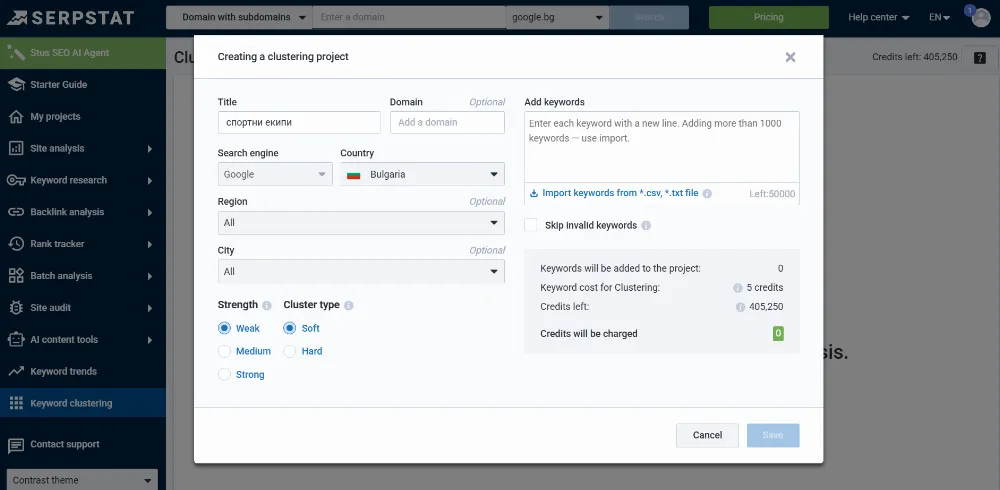1000x490 pixels.
Task: Click the Save button
Action: pyautogui.click(x=773, y=435)
